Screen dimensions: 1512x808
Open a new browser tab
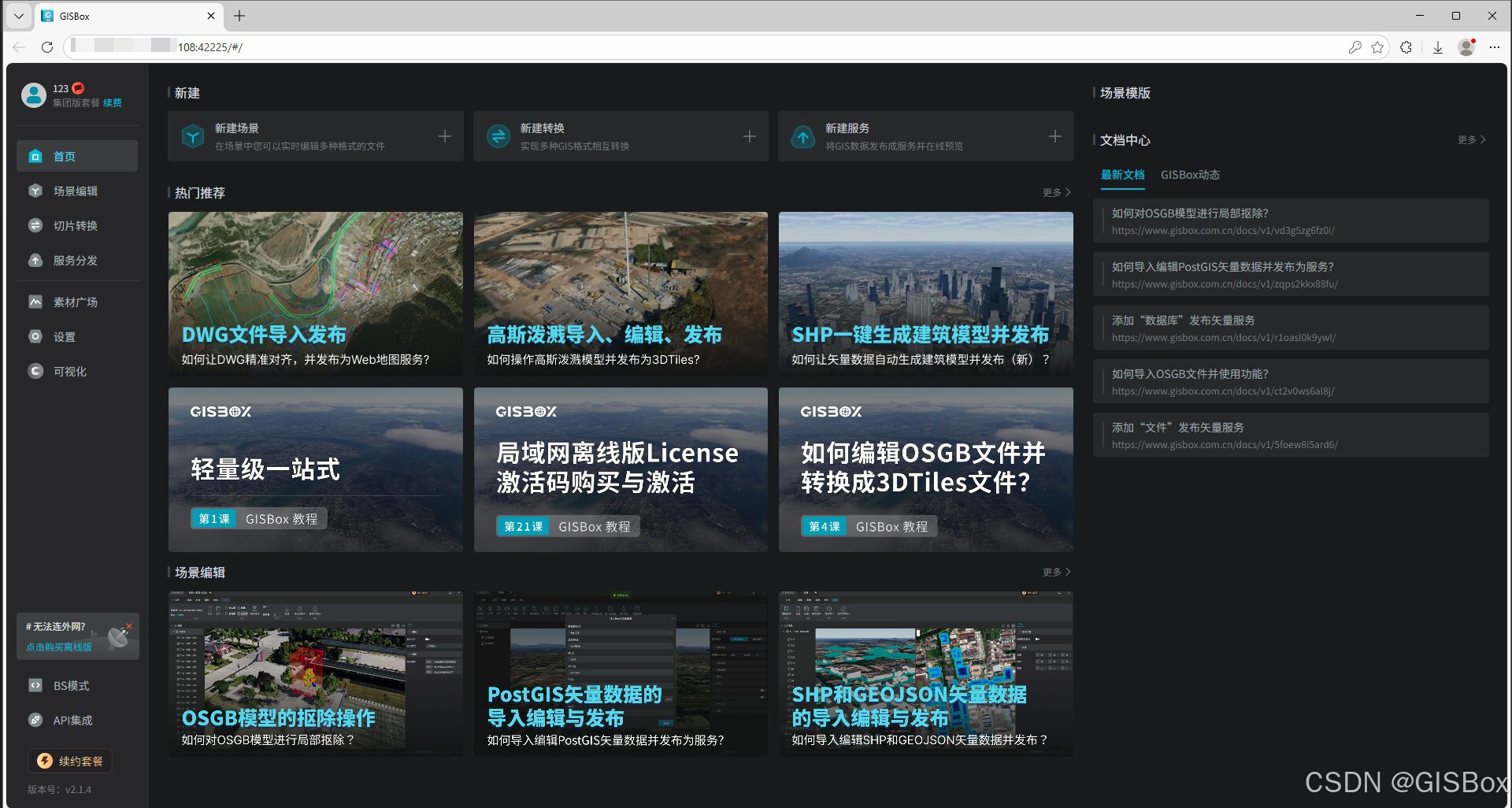point(239,16)
